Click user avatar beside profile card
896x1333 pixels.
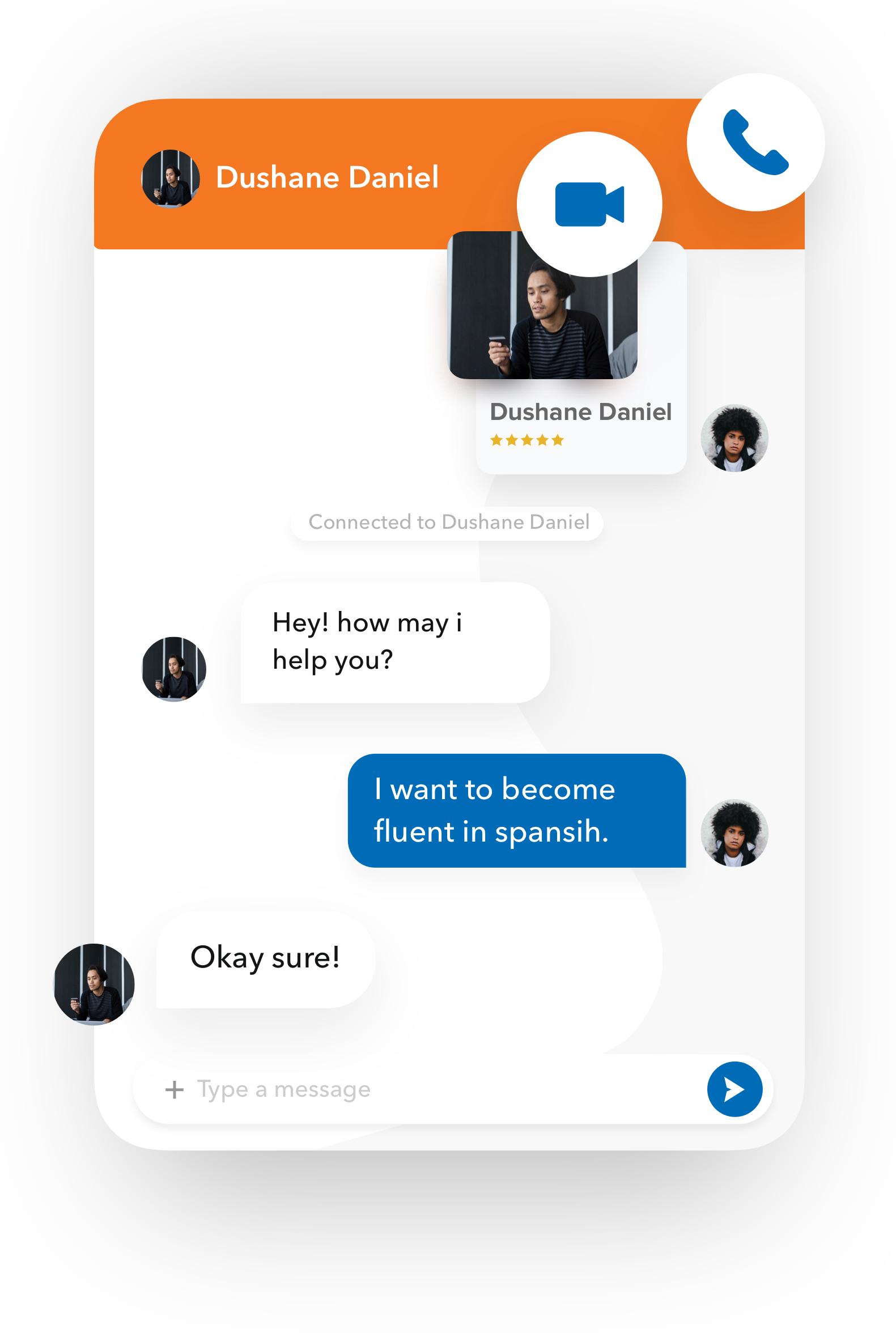coord(734,438)
